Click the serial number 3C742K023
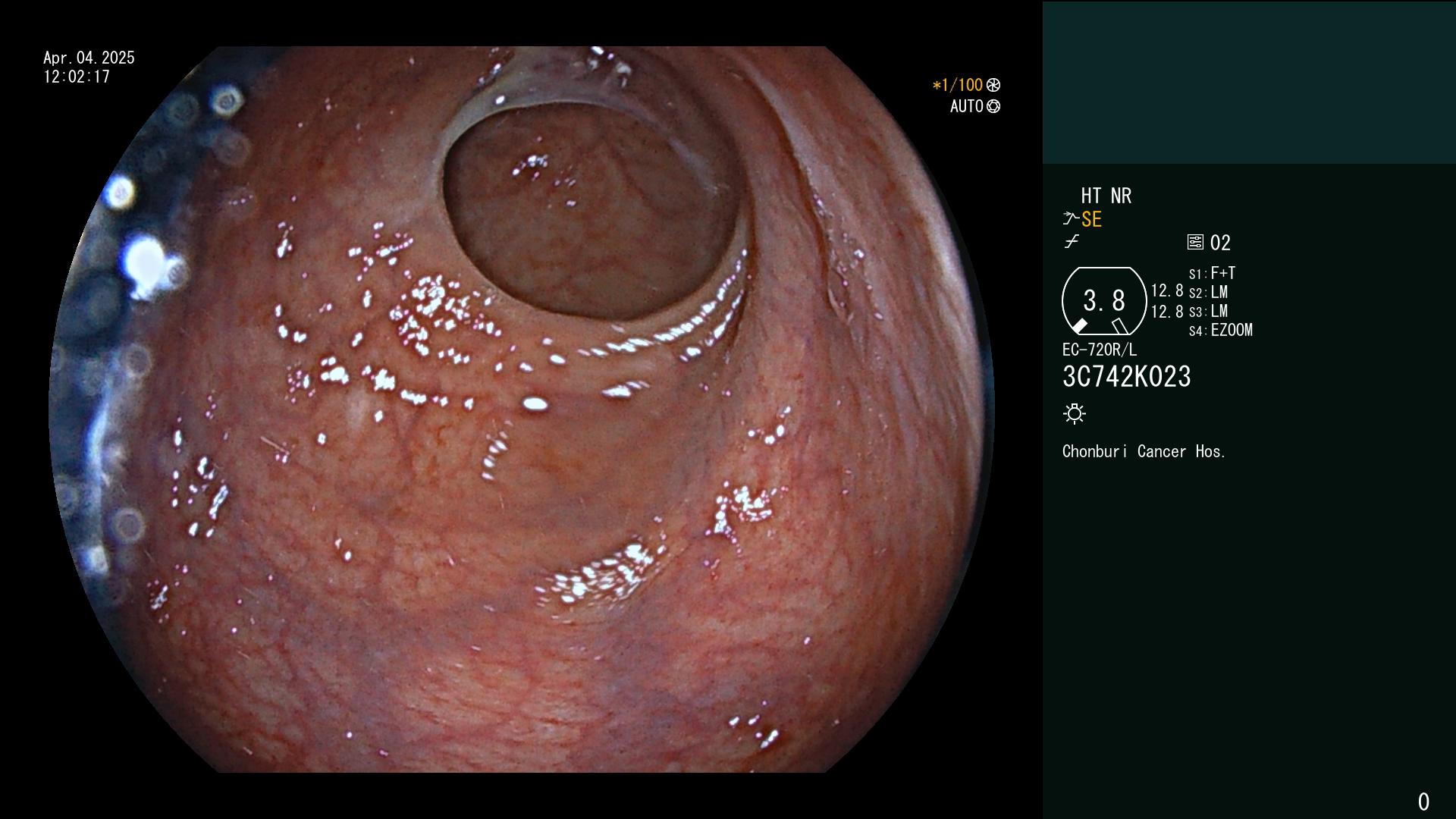The width and height of the screenshot is (1456, 819). click(x=1127, y=377)
